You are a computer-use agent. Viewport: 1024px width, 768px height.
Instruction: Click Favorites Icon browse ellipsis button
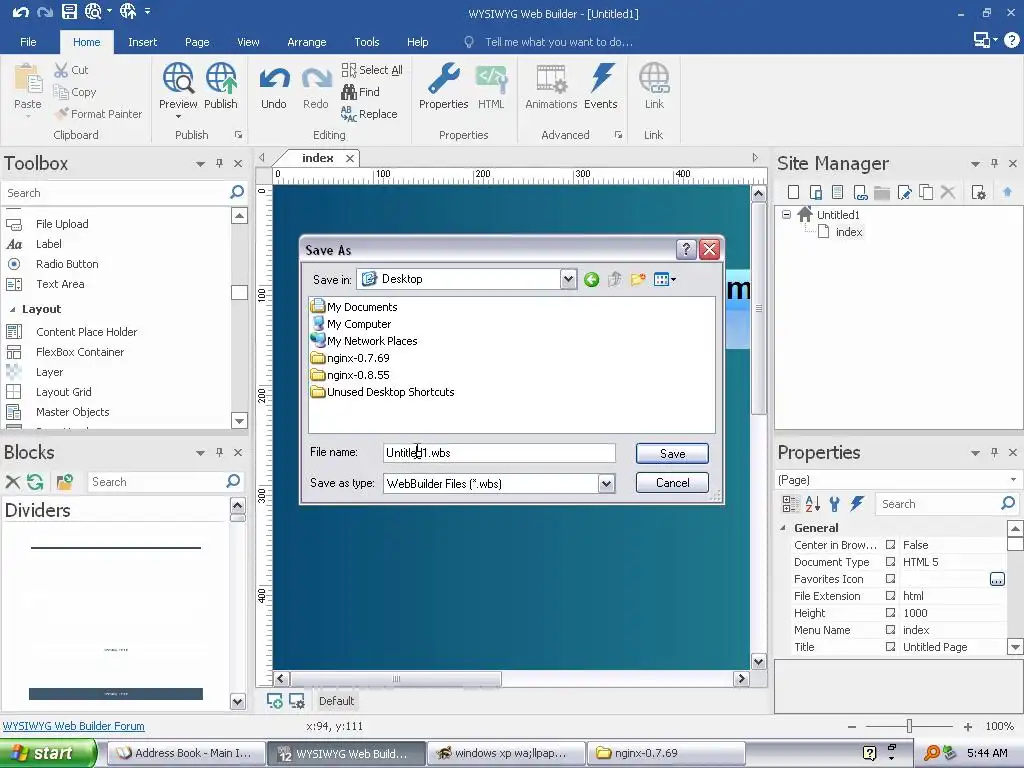point(997,579)
